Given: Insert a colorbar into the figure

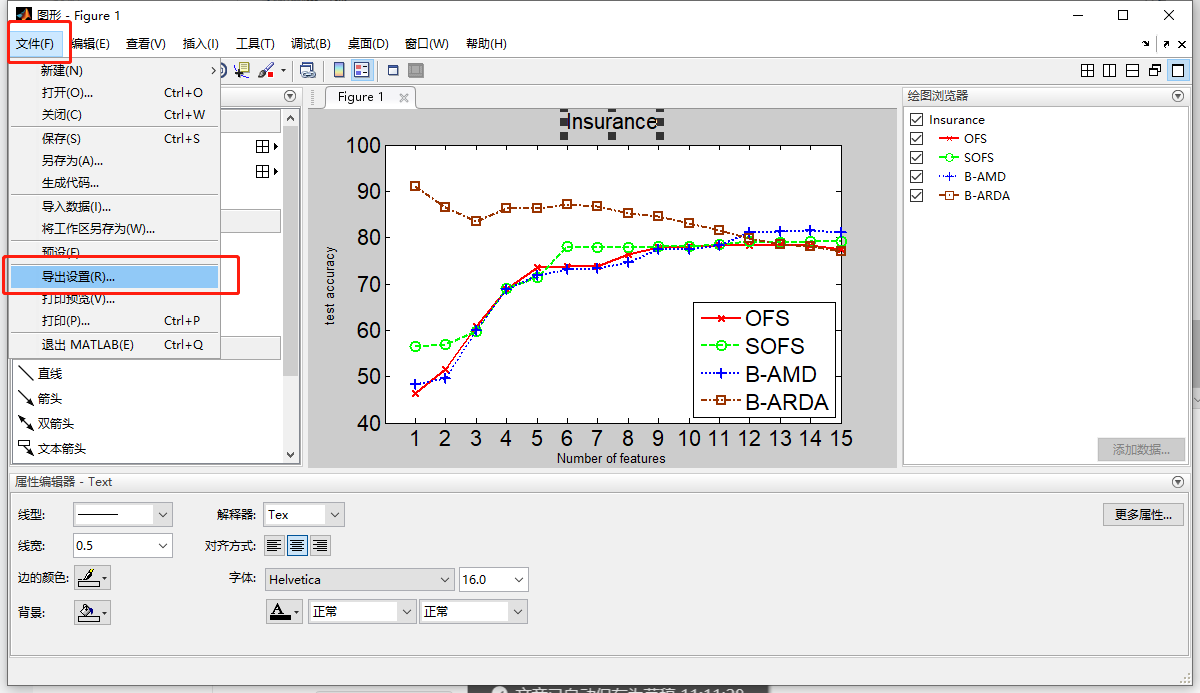Looking at the screenshot, I should tap(339, 70).
